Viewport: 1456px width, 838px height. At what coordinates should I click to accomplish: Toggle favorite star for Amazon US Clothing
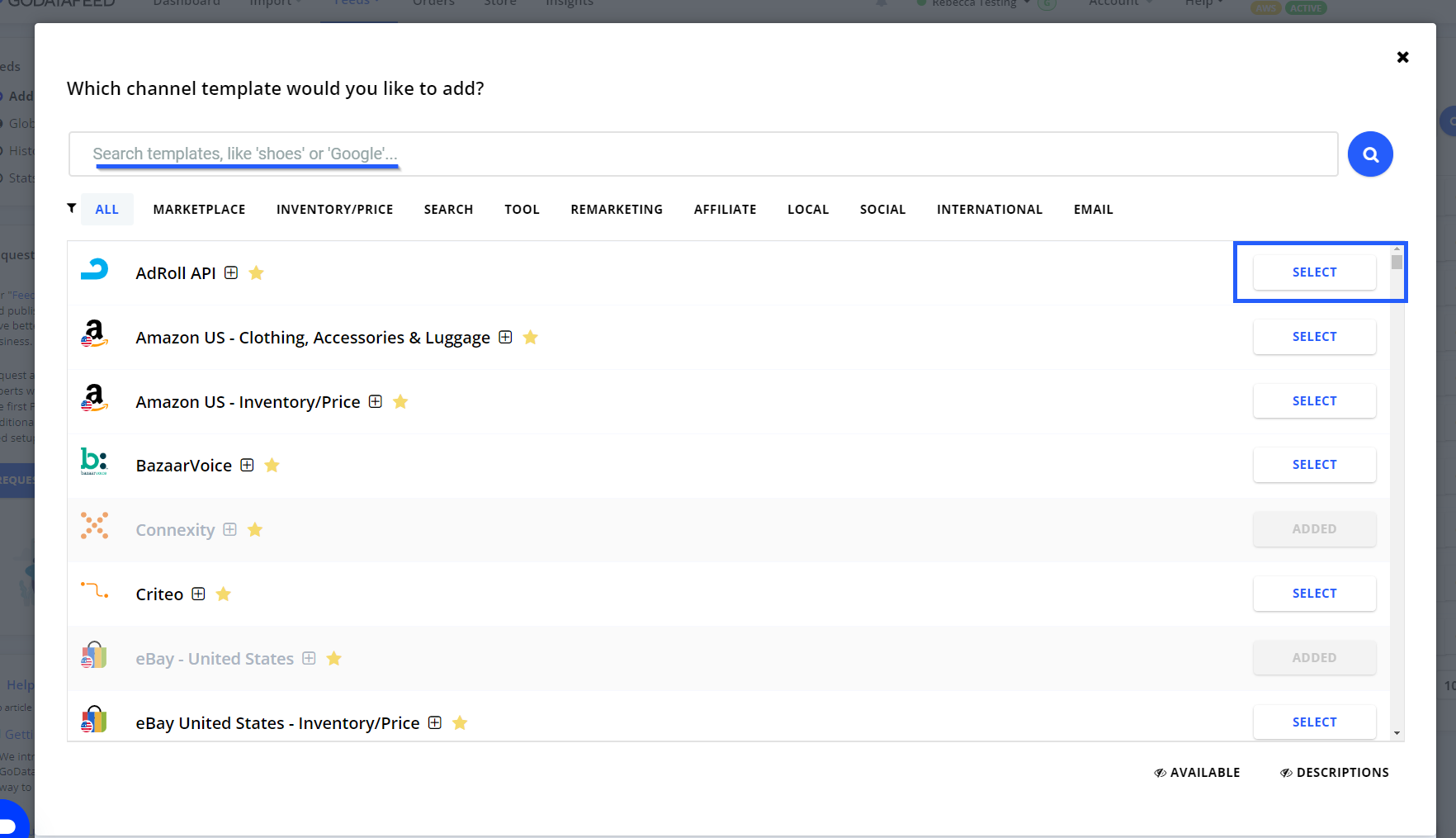(x=531, y=337)
